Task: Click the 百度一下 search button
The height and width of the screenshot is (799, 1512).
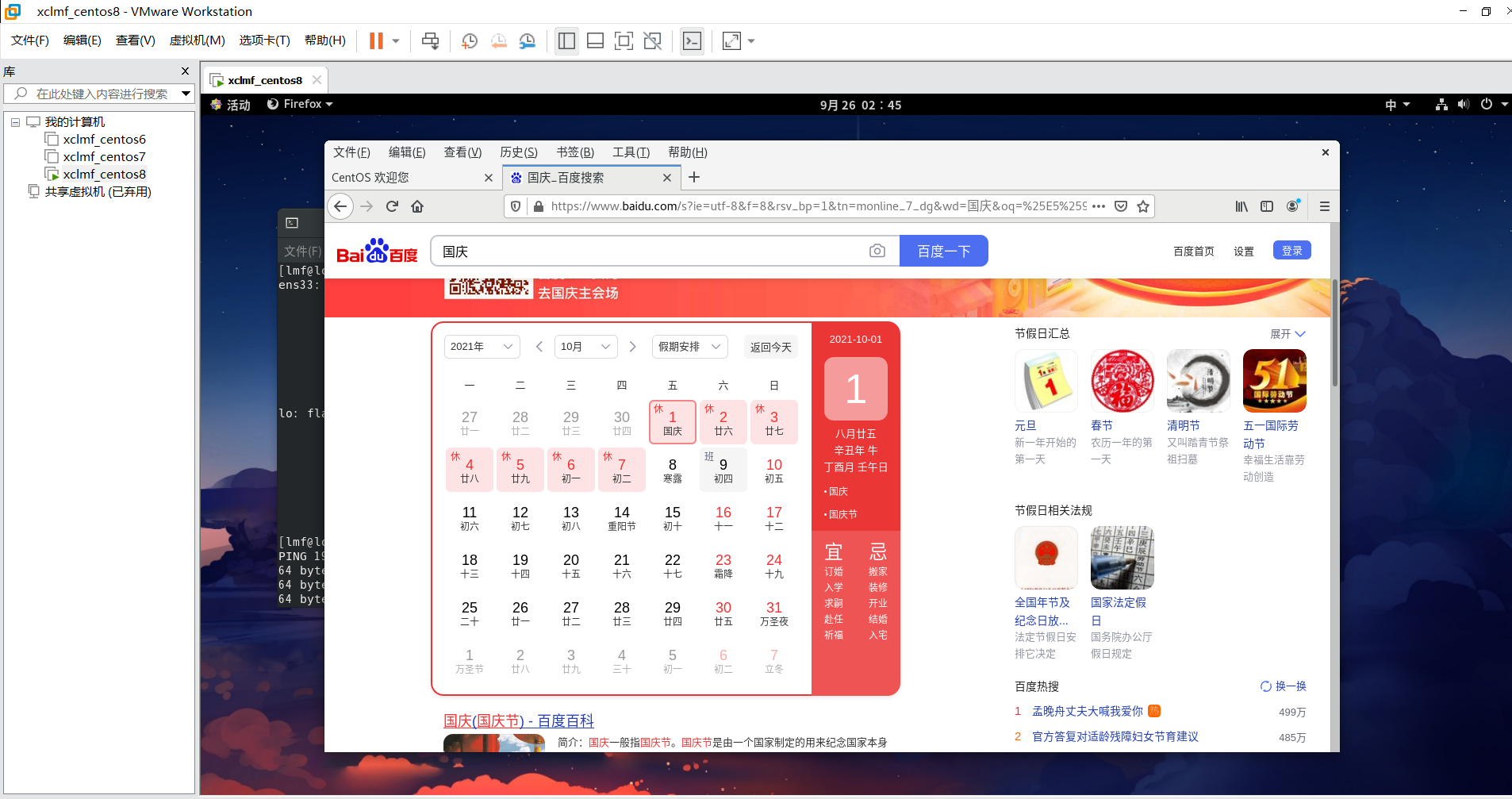Action: [943, 250]
